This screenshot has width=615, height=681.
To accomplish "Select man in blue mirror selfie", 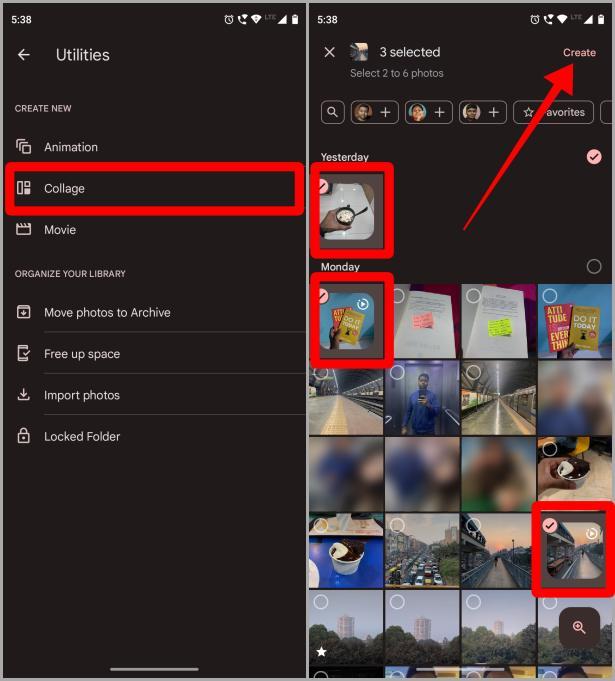I will [422, 398].
